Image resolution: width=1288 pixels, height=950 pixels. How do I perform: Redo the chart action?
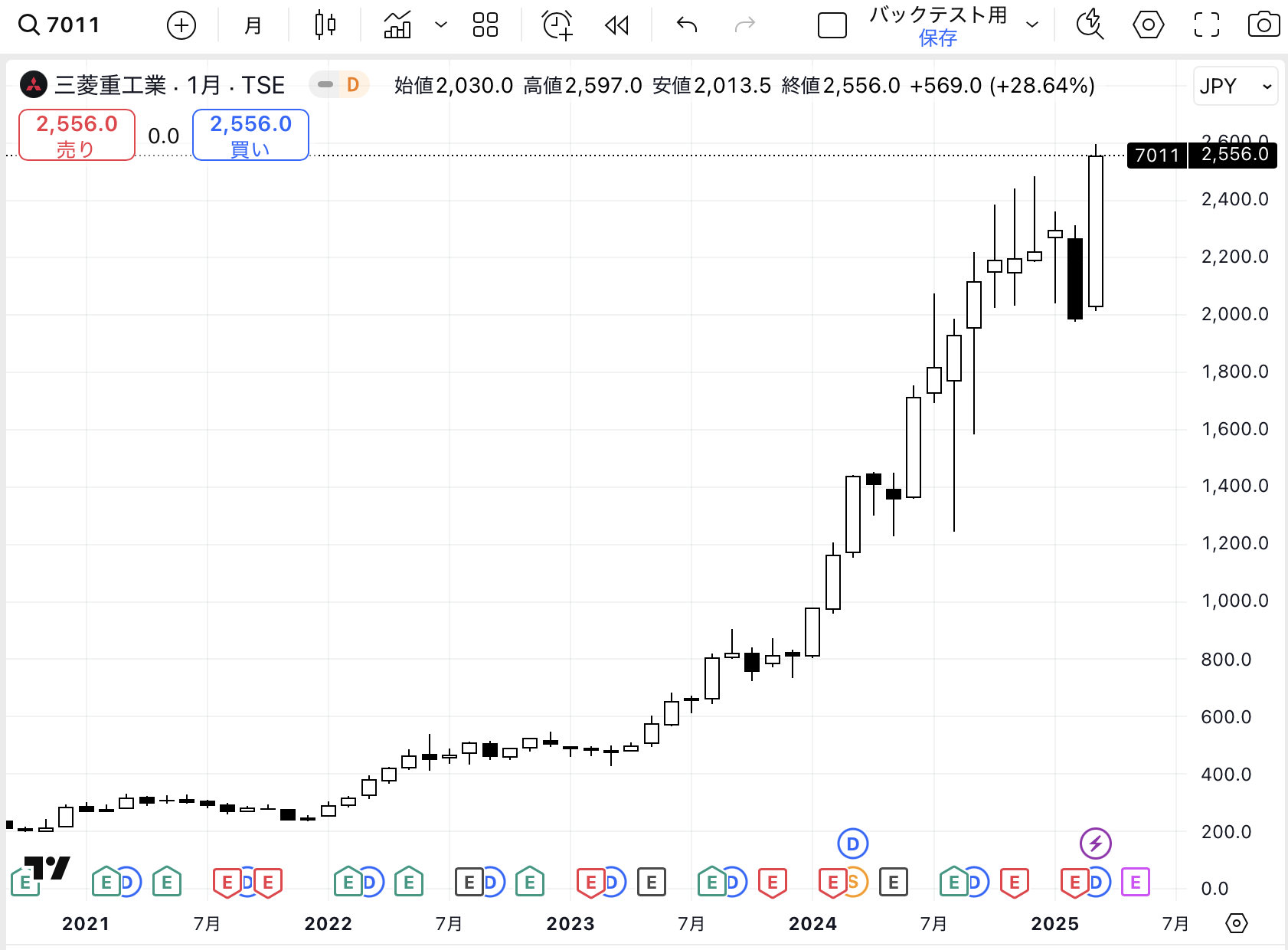(744, 25)
